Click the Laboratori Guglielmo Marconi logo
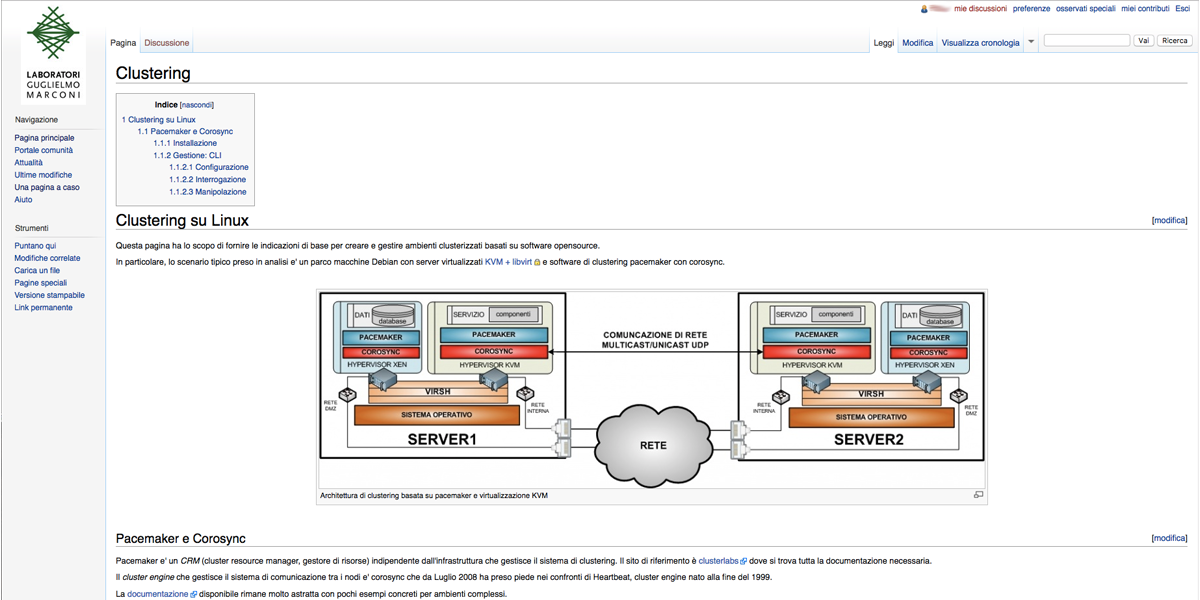 (x=54, y=54)
